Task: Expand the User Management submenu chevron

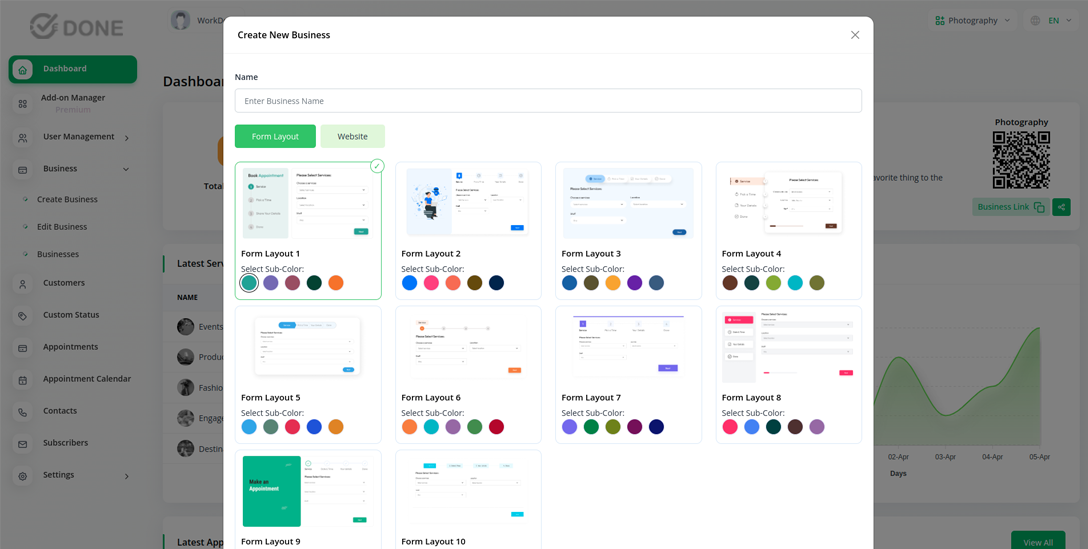Action: coord(126,138)
